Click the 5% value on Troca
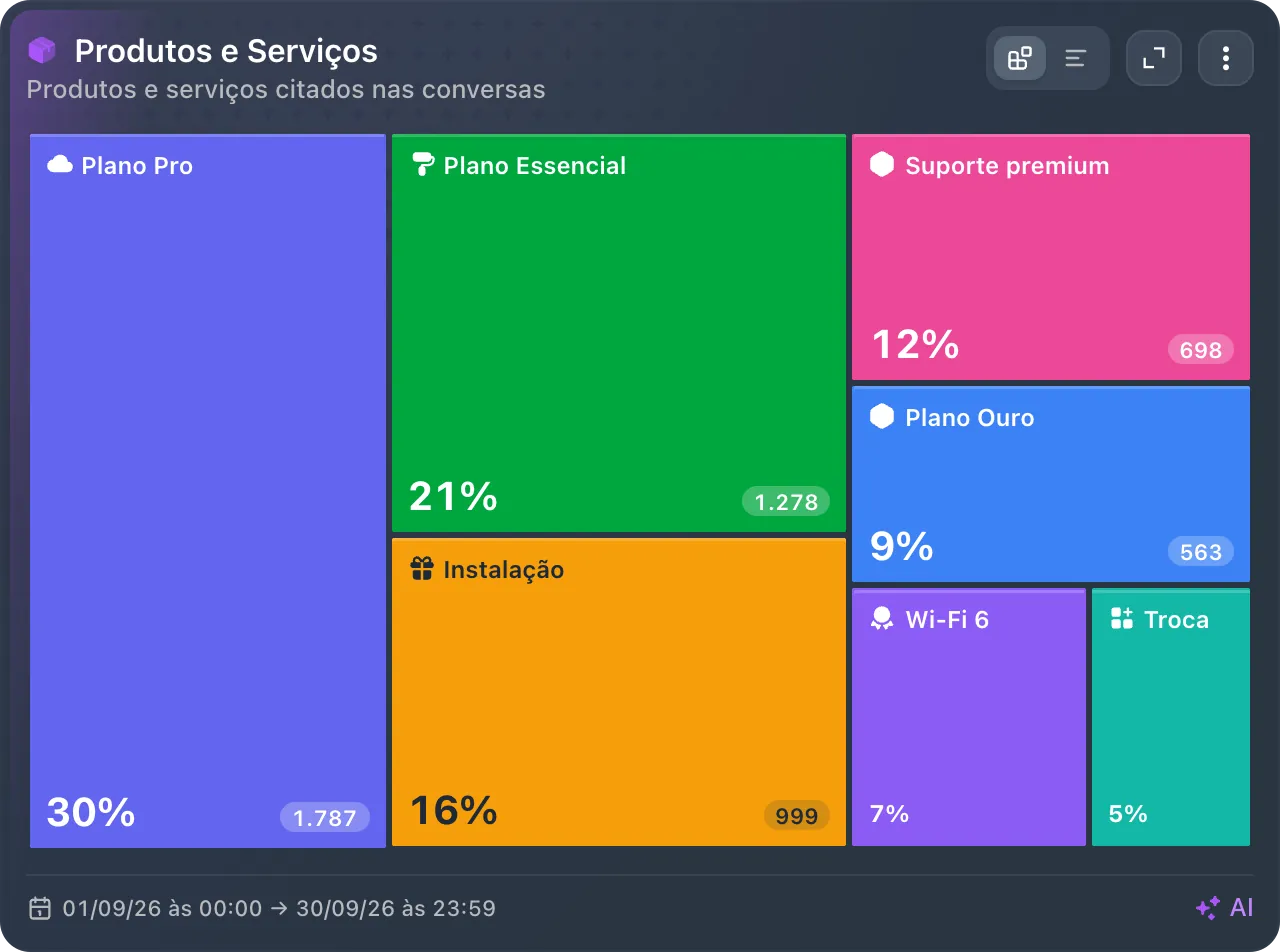Screen dimensions: 1280x952 pyautogui.click(x=1129, y=814)
